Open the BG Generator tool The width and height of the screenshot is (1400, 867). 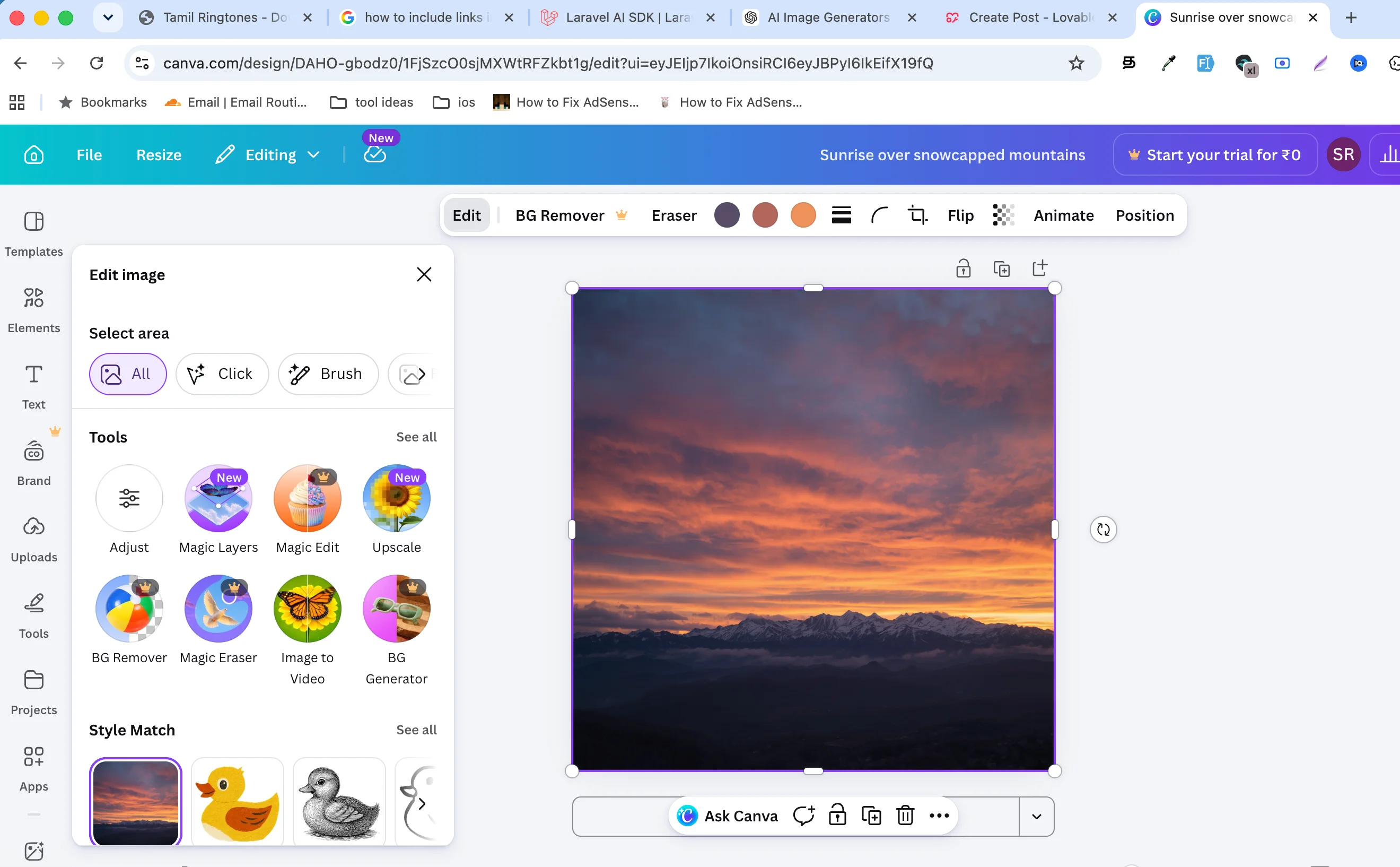pos(397,630)
